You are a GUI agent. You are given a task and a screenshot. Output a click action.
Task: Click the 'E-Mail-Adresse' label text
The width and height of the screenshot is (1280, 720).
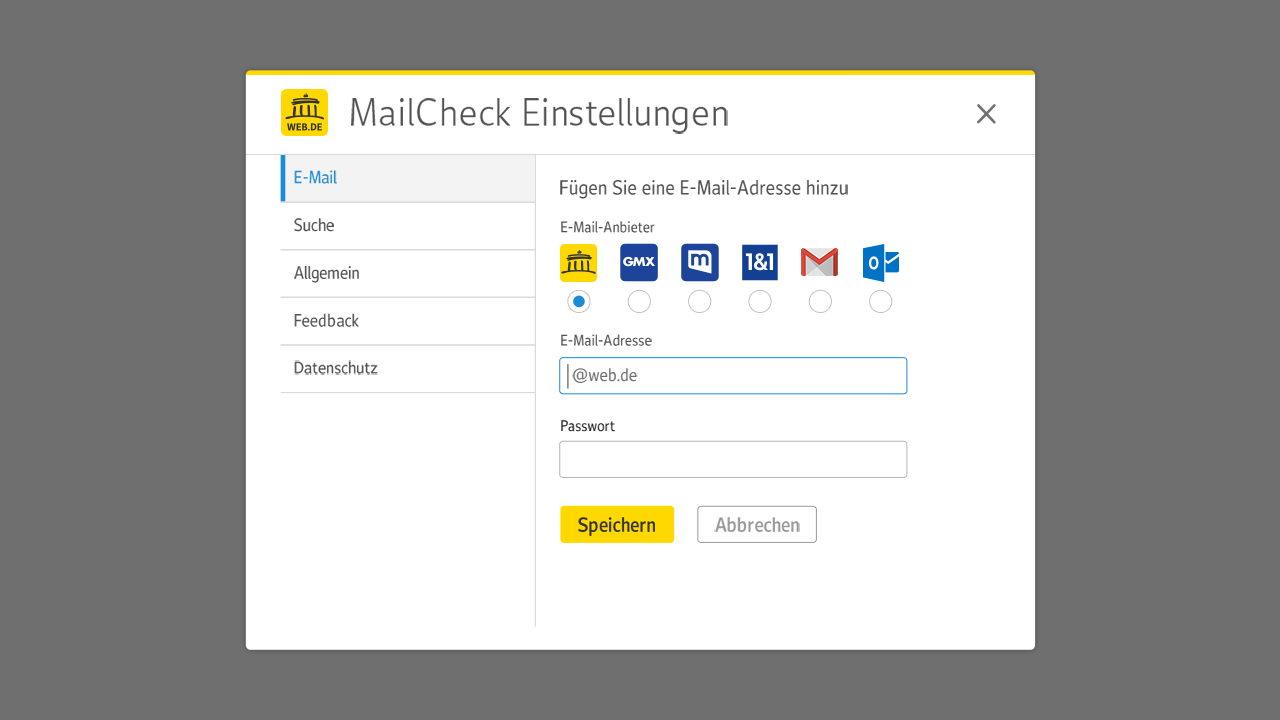click(606, 341)
